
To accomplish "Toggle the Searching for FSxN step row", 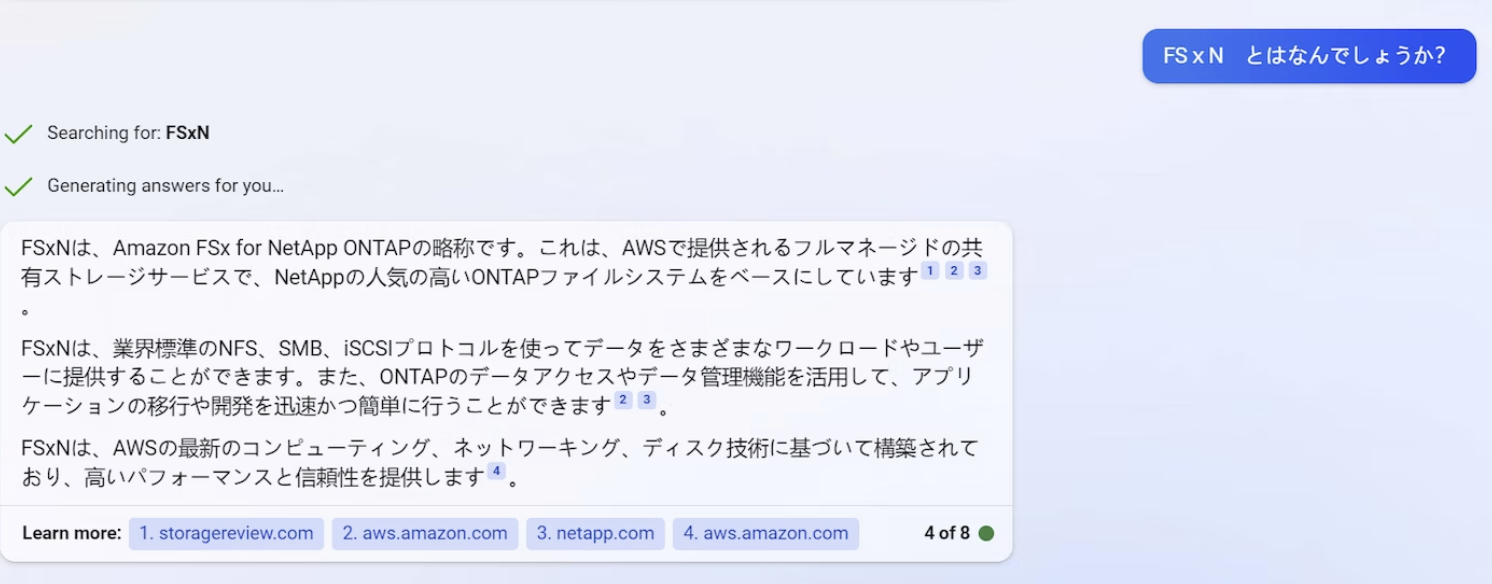I will (x=126, y=132).
